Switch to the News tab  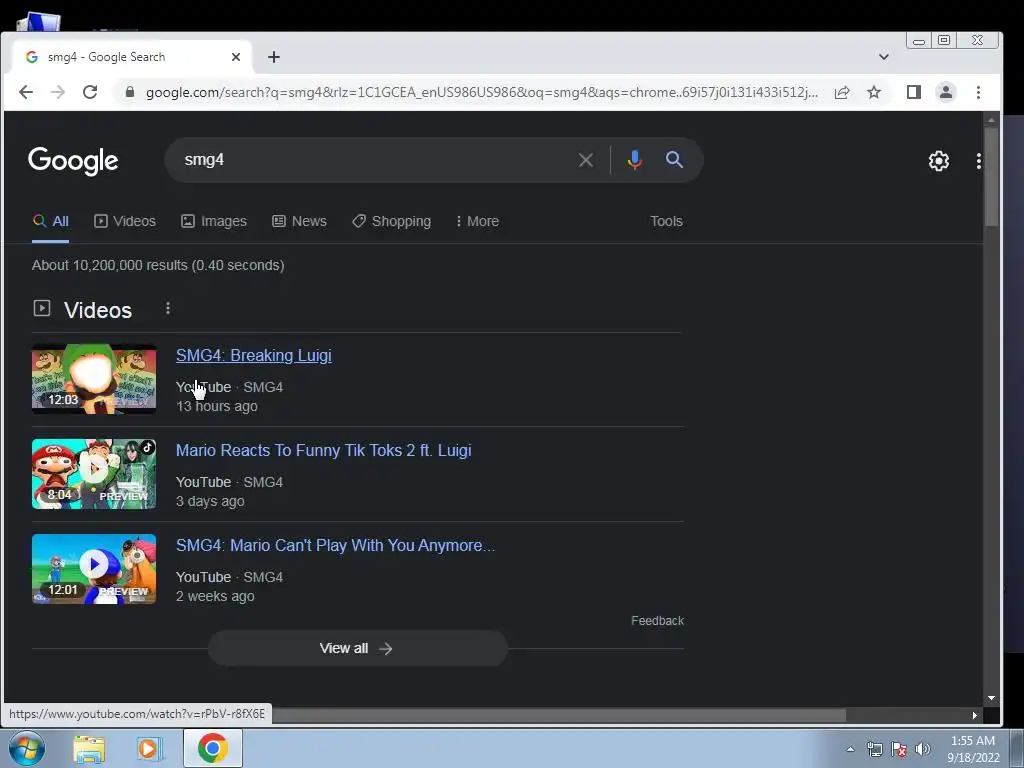[300, 221]
